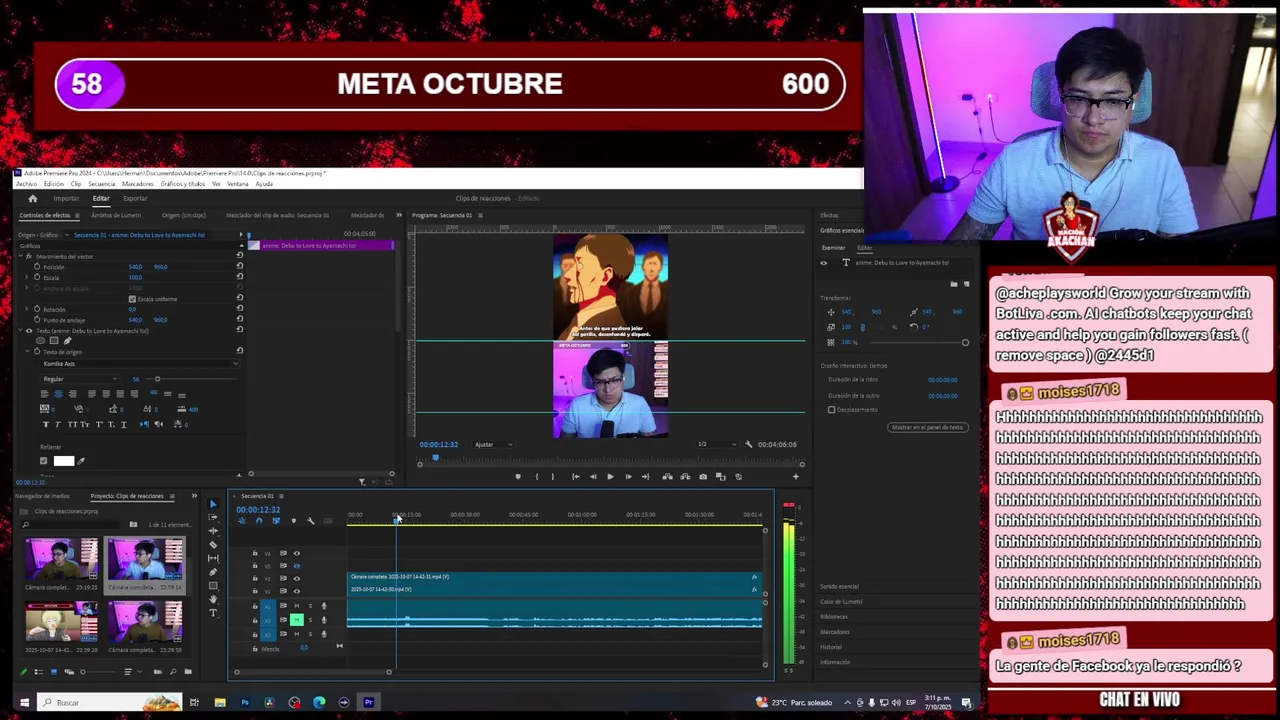Collapse Movimiento del vector section

coord(21,257)
